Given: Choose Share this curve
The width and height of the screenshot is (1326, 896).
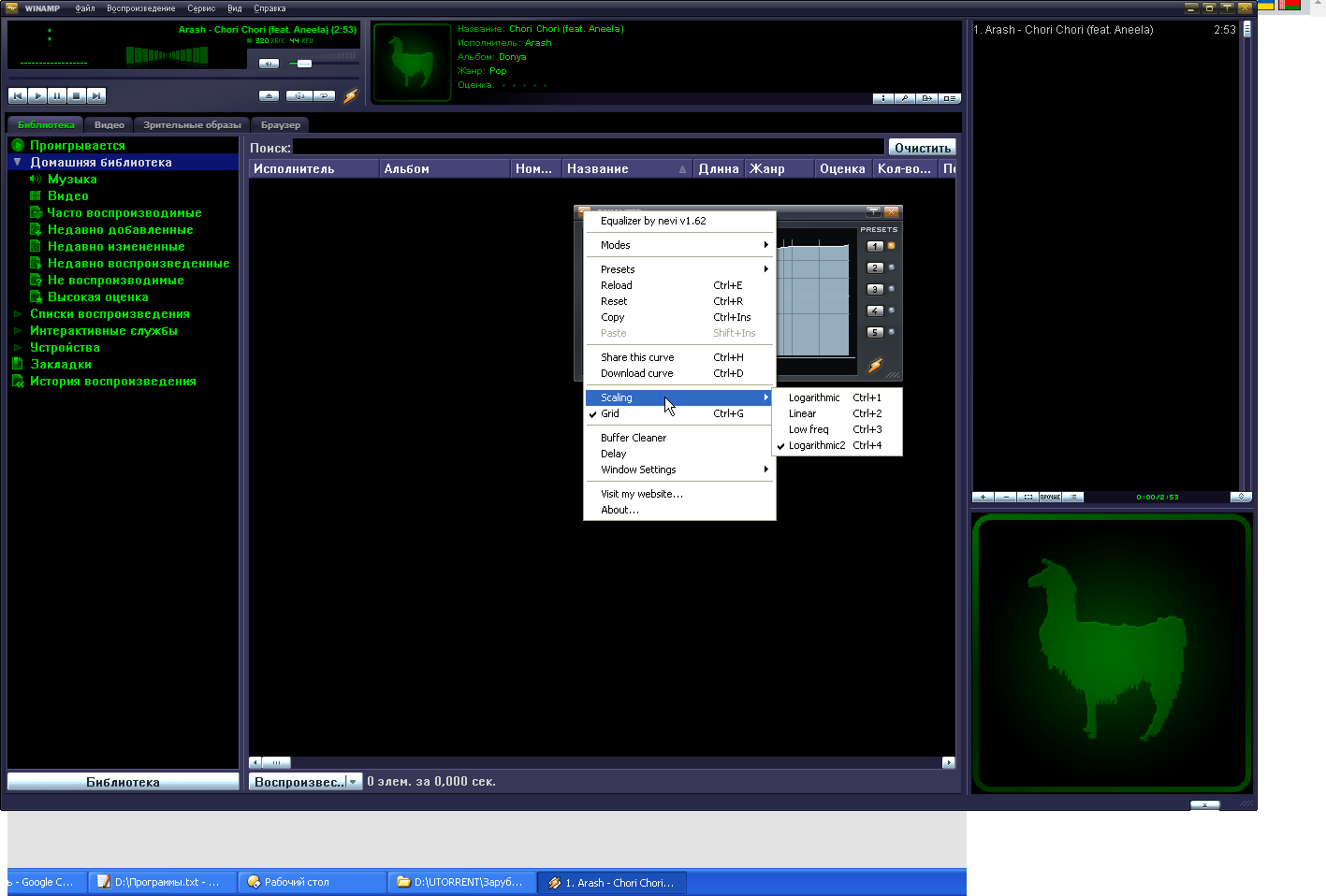Looking at the screenshot, I should pyautogui.click(x=680, y=357).
